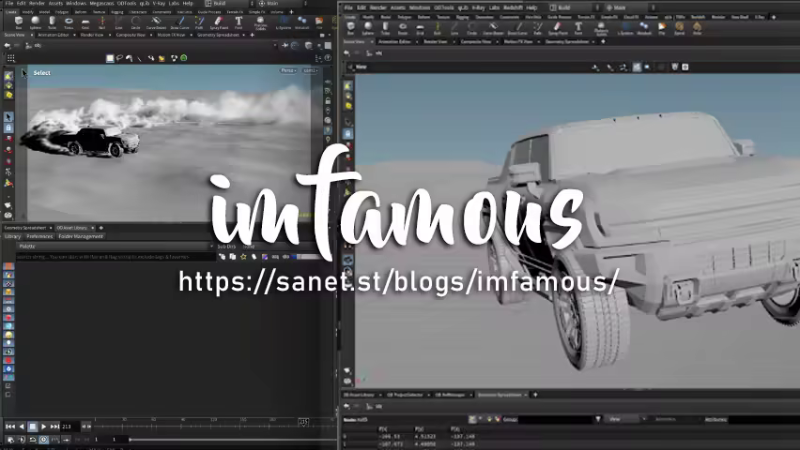Choose the Font shelf tool in left window
Image resolution: width=800 pixels, height=450 pixels.
point(239,21)
